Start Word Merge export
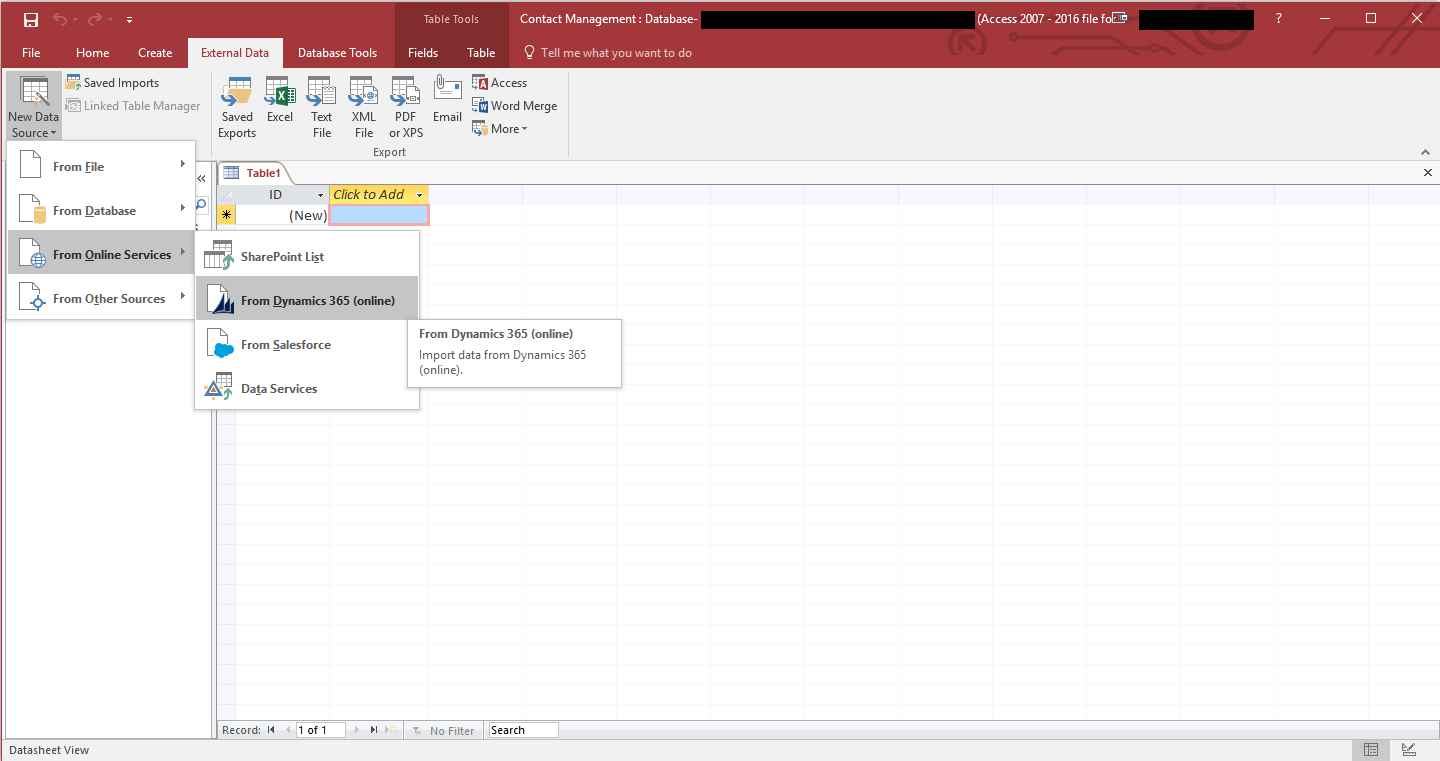This screenshot has width=1440, height=761. click(515, 106)
